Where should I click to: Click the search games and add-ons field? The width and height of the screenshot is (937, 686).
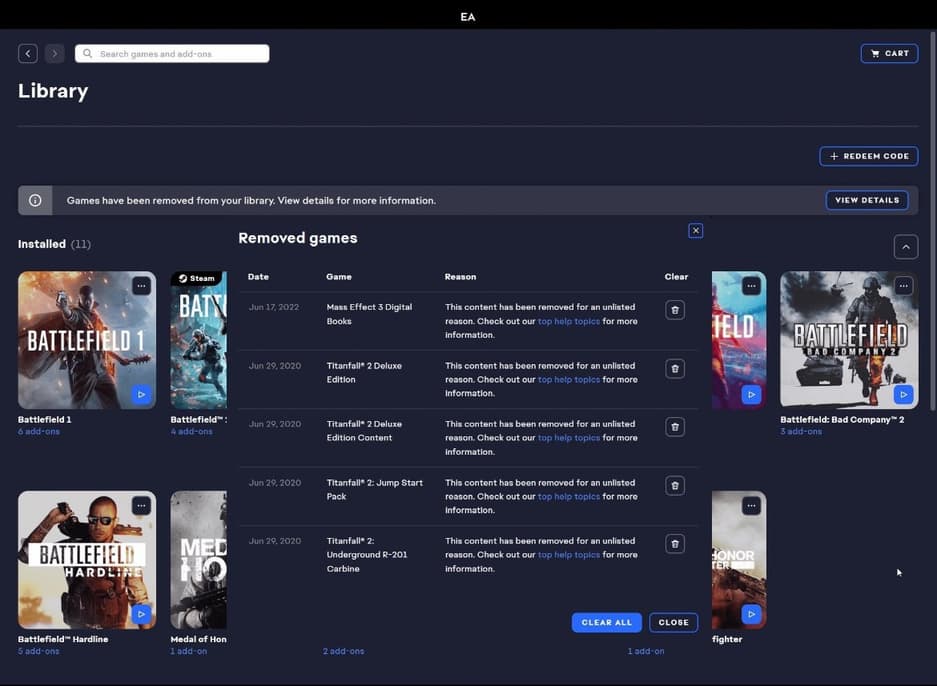coord(172,54)
